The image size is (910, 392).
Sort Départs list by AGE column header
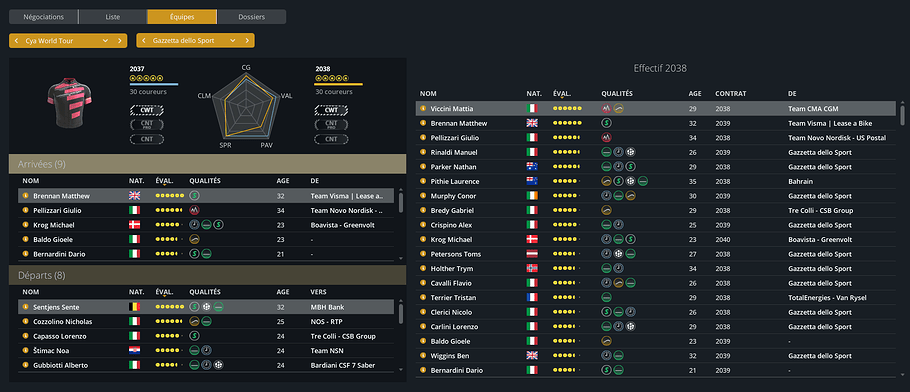point(283,292)
